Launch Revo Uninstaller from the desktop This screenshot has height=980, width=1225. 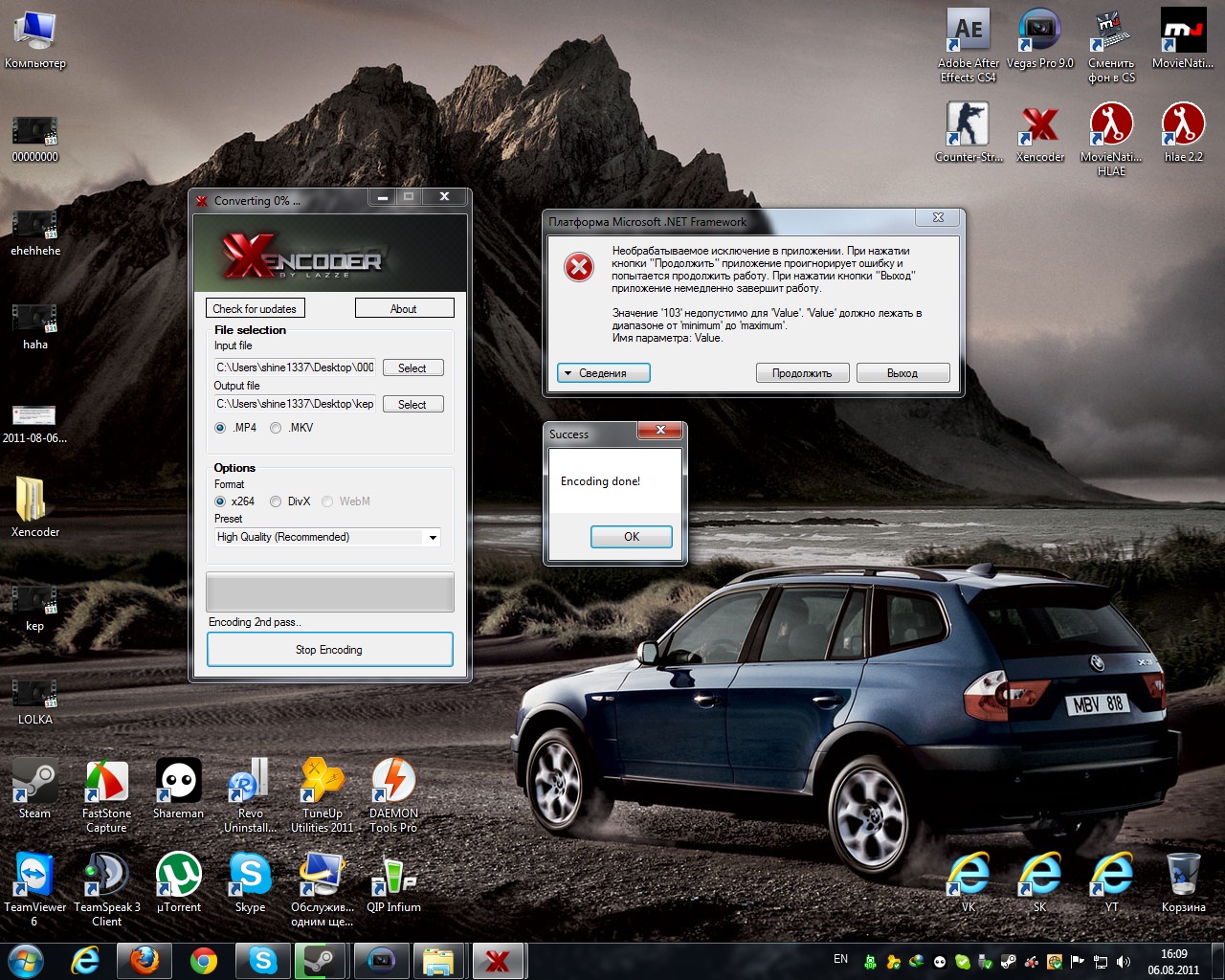coord(250,795)
